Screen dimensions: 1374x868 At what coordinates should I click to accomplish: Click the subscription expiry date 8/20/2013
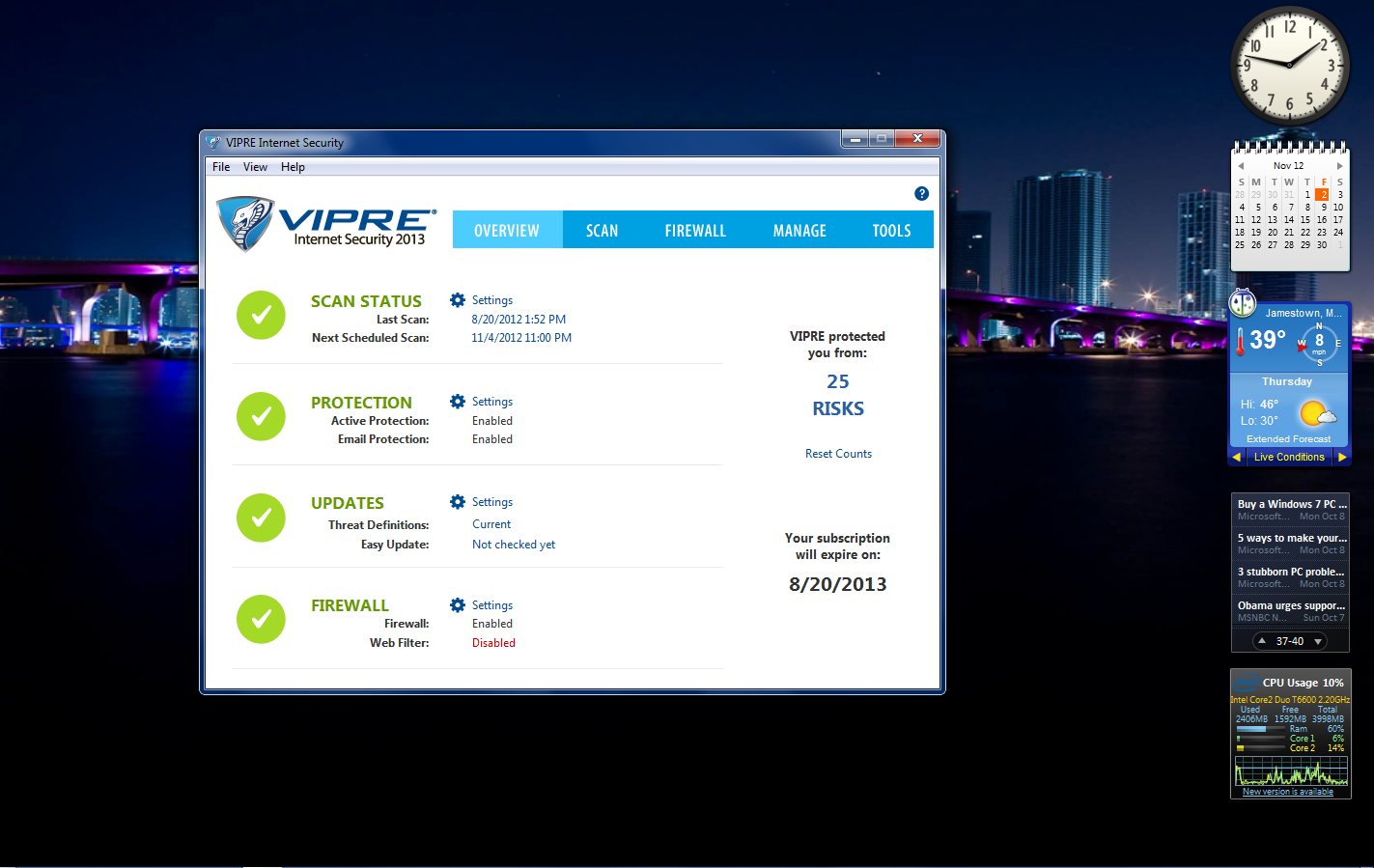838,584
